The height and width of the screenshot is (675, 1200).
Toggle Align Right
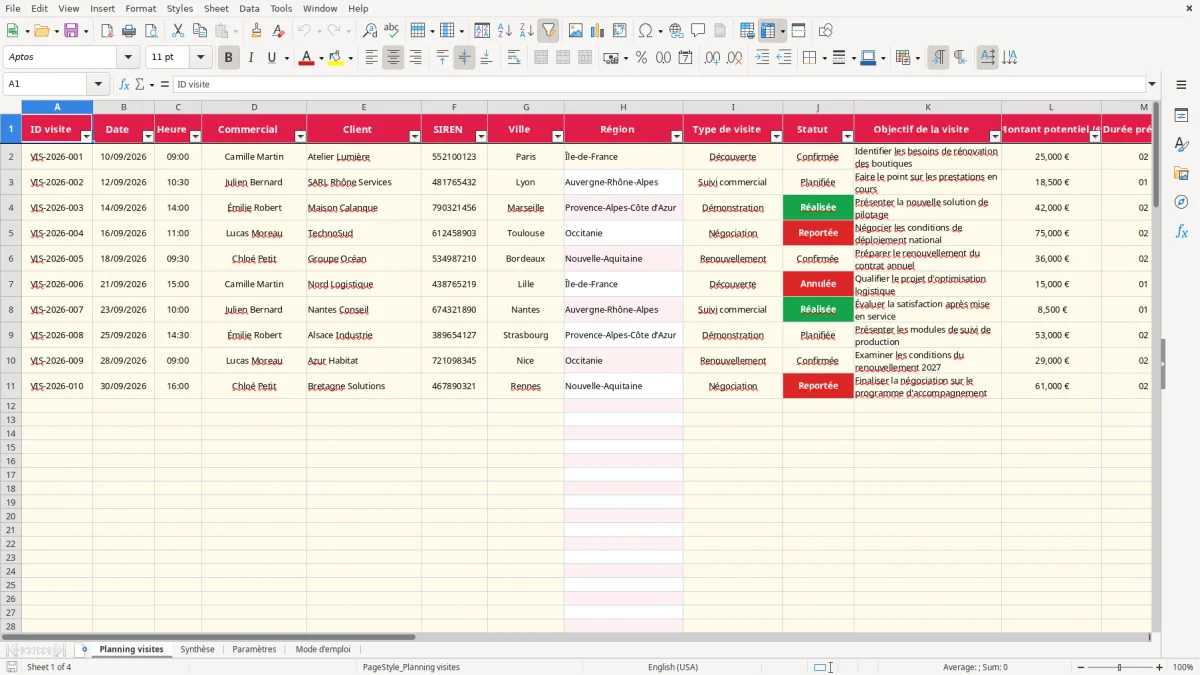(x=415, y=58)
